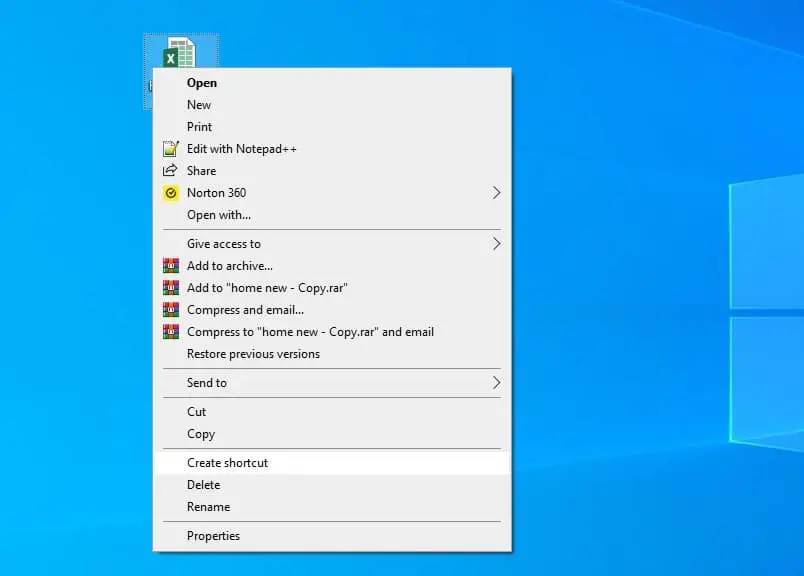Open file Properties from context menu
This screenshot has width=804, height=576.
(x=213, y=536)
